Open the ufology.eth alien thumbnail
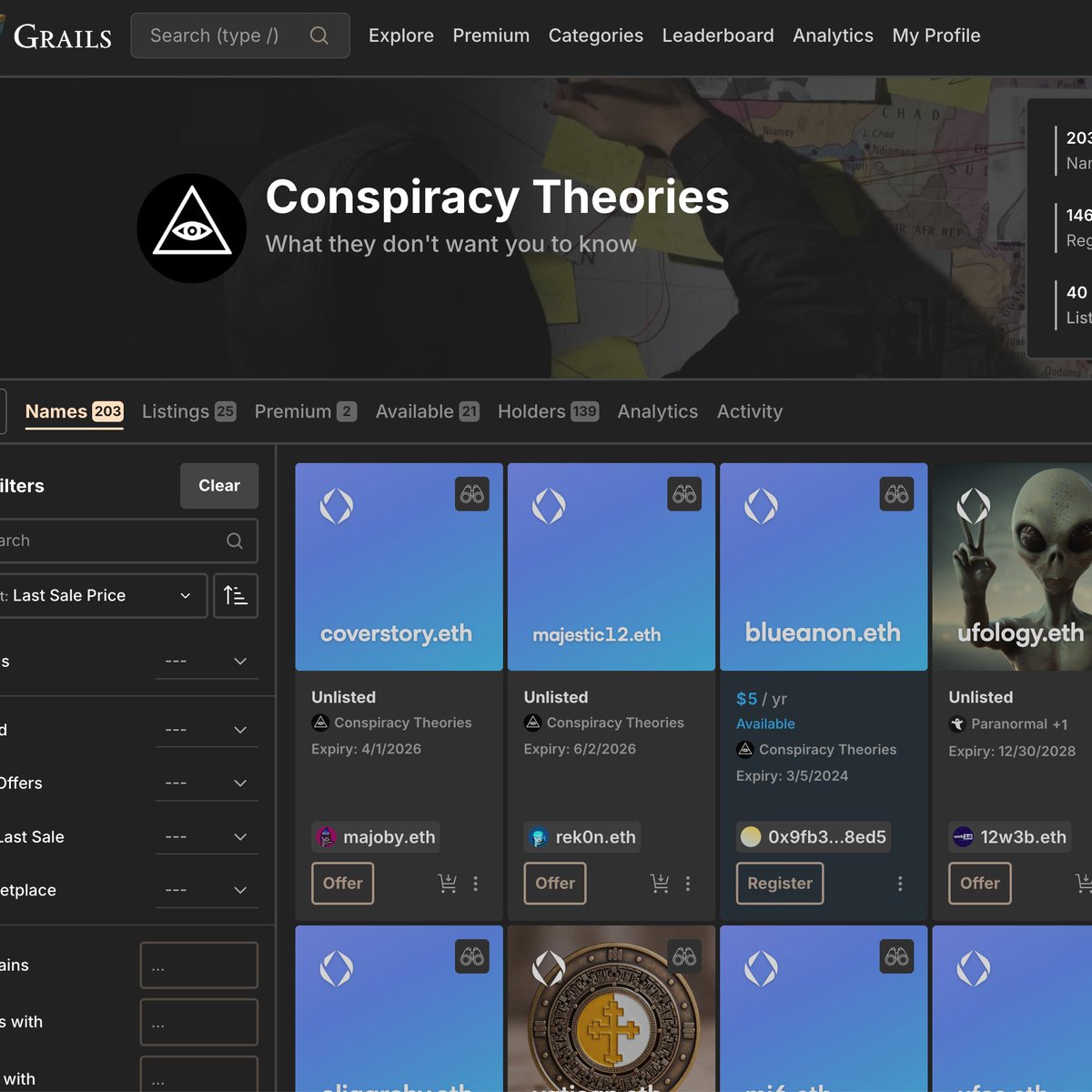1092x1092 pixels. (x=1012, y=567)
